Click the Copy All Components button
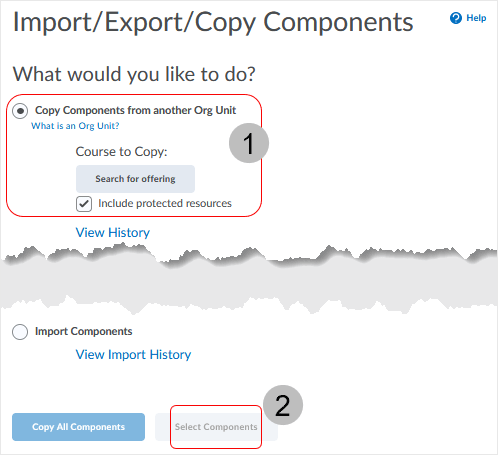 (78, 427)
